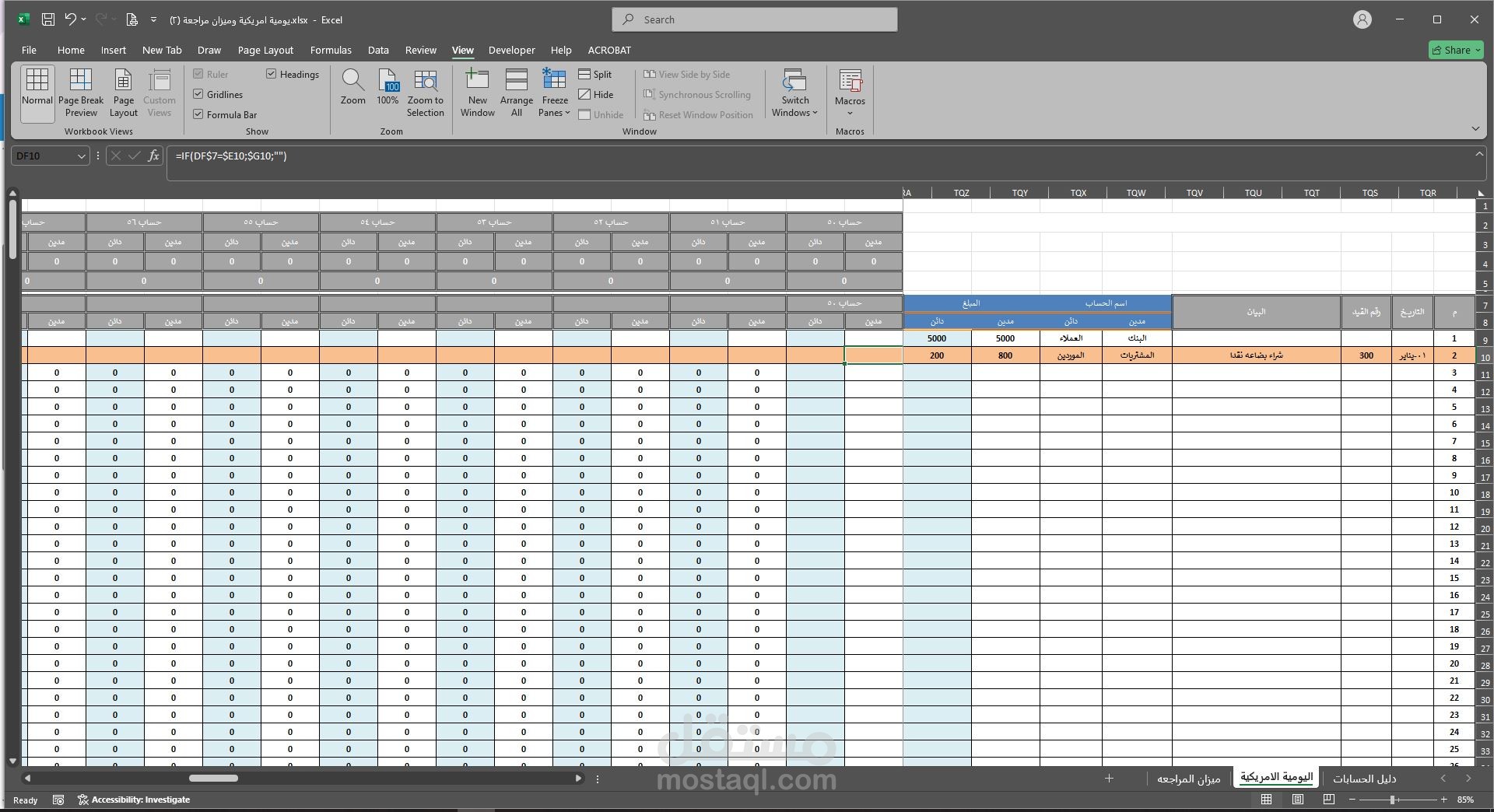This screenshot has height=812, width=1494.
Task: Open the Developer ribbon tab
Action: tap(511, 50)
